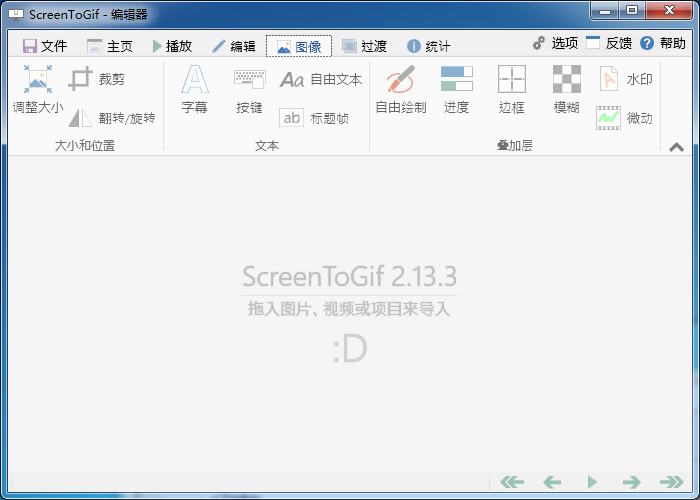The image size is (700, 500).
Task: Add a 标题帧 (Title Frame)
Action: coord(314,118)
